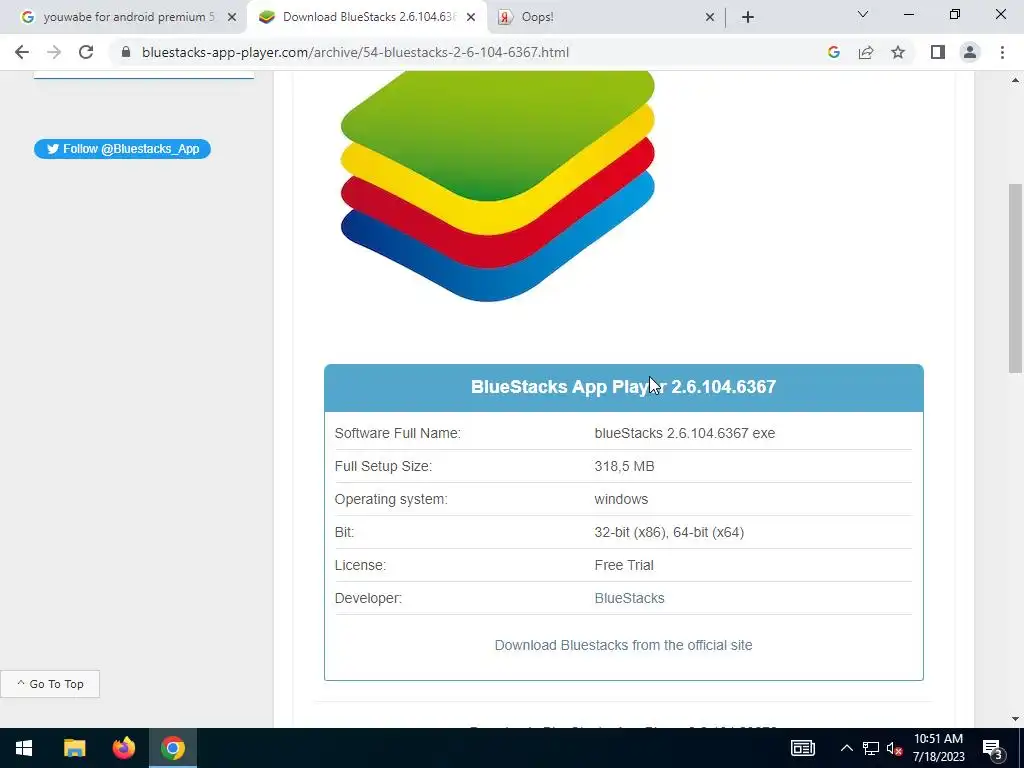
Task: Click the BlueStacks logo image
Action: point(498,186)
